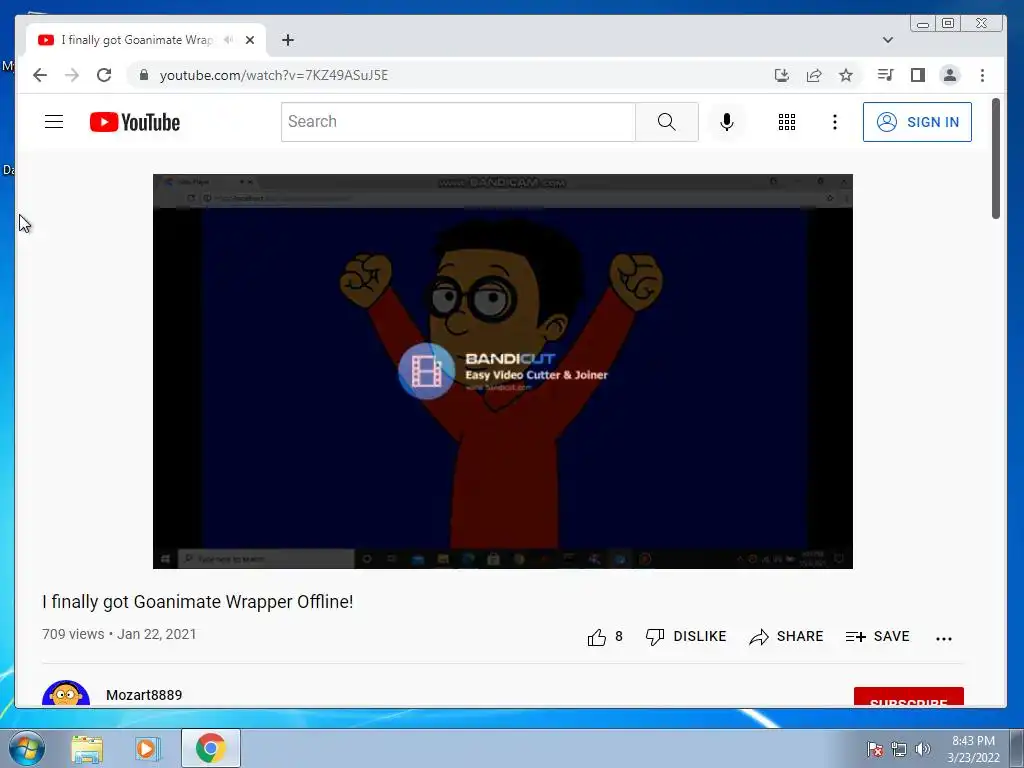This screenshot has height=768, width=1024.
Task: Click the DISLIKE button
Action: pos(686,637)
